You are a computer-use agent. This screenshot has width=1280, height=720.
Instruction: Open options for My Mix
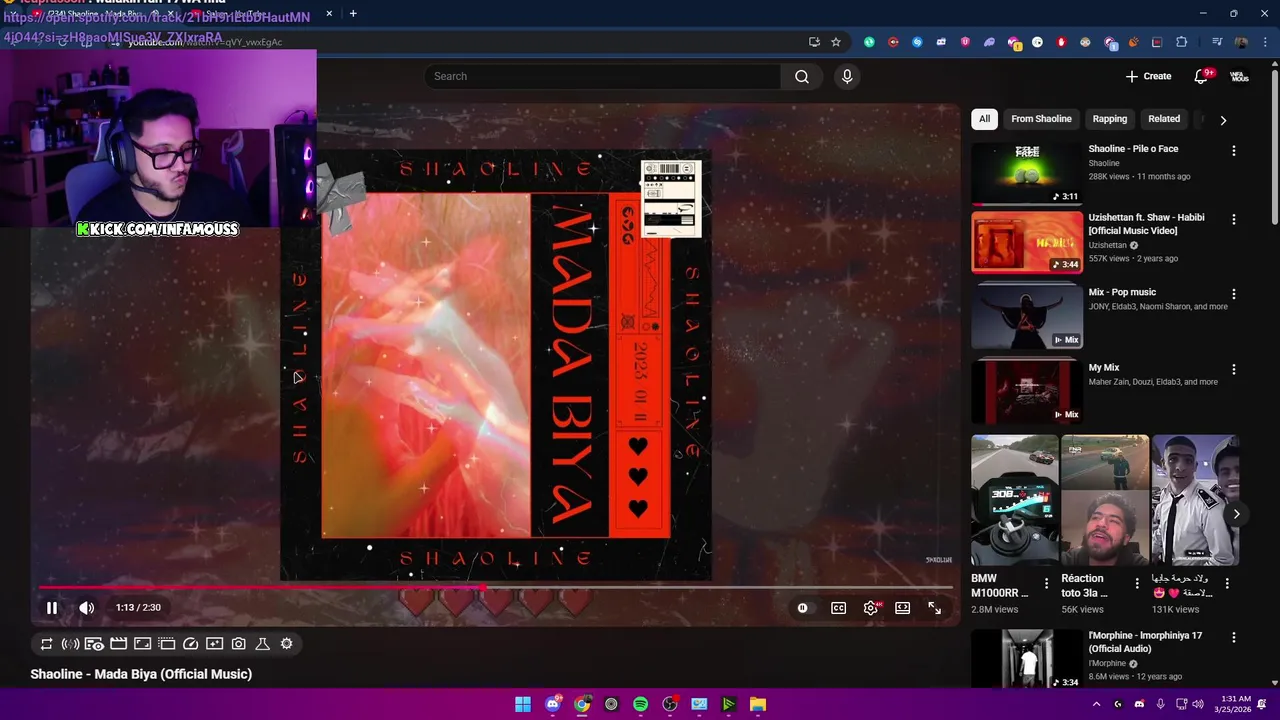click(x=1233, y=369)
